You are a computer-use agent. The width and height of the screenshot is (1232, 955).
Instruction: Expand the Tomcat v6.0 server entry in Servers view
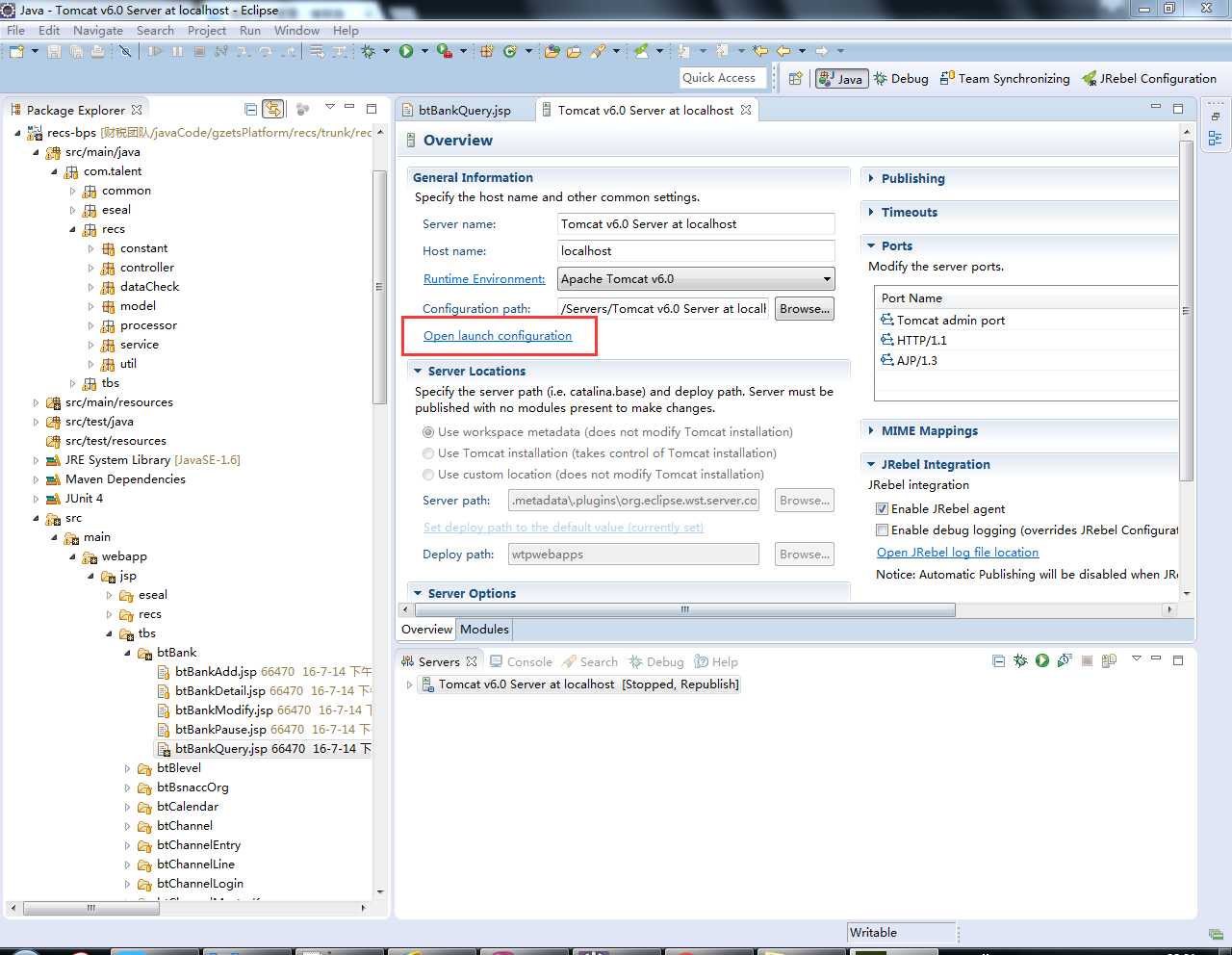click(409, 685)
